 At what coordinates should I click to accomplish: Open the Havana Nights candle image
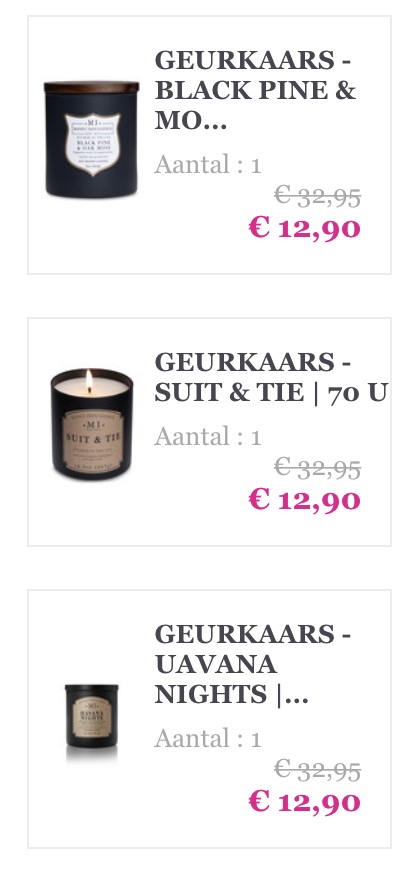(92, 721)
